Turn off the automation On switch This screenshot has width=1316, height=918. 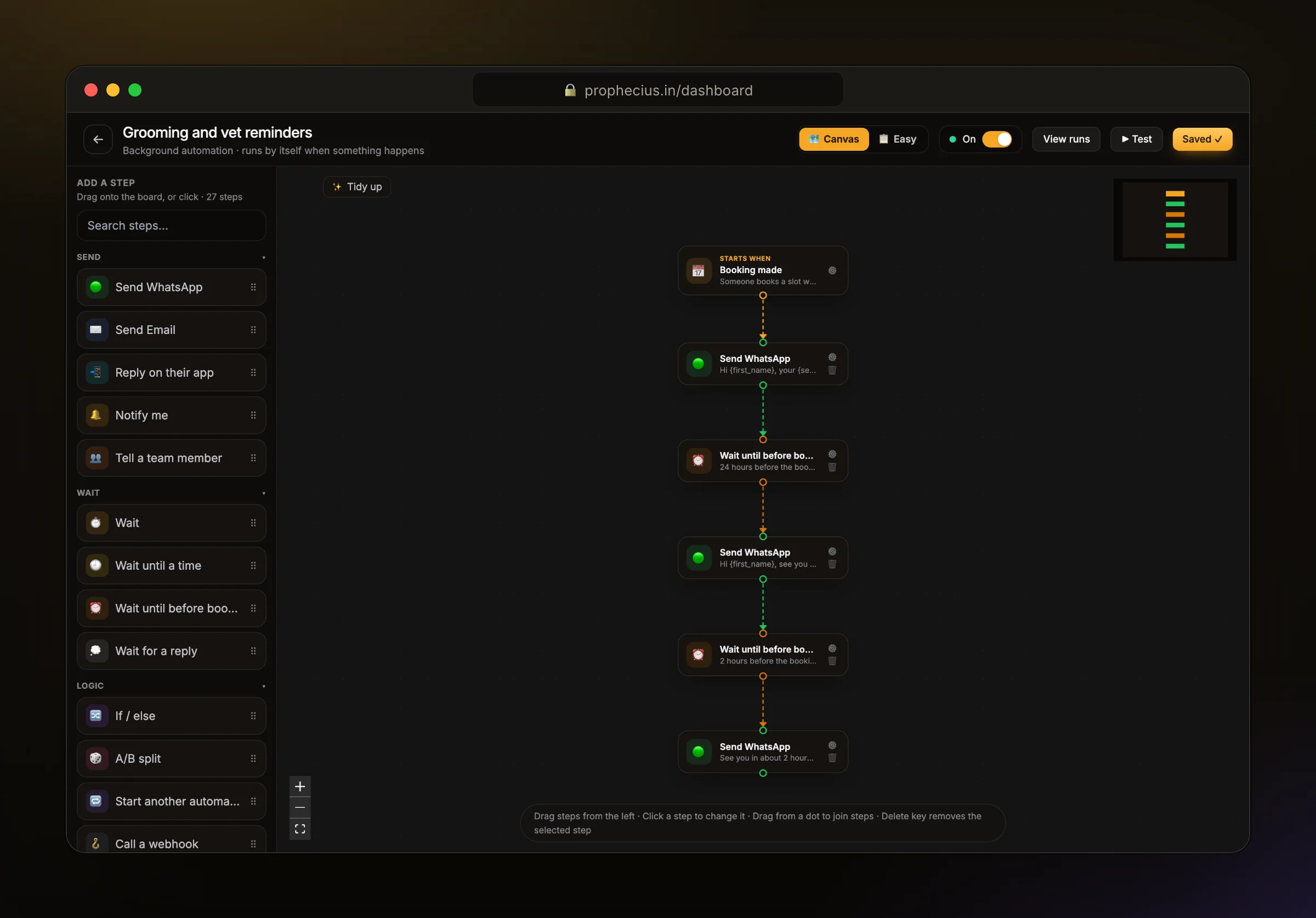tap(997, 139)
